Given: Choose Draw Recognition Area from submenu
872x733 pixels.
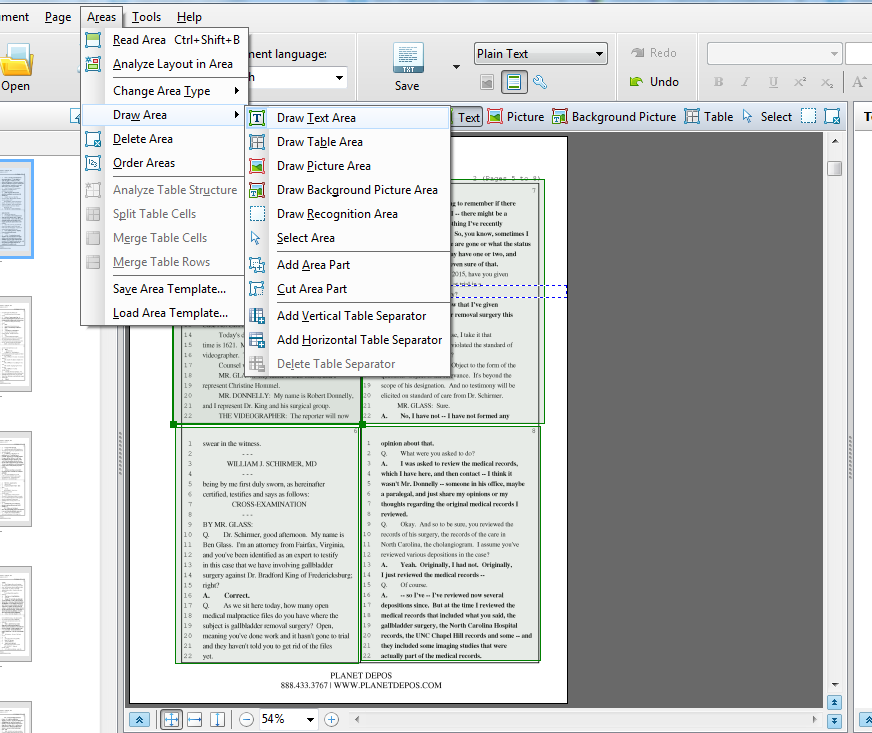Looking at the screenshot, I should click(348, 214).
